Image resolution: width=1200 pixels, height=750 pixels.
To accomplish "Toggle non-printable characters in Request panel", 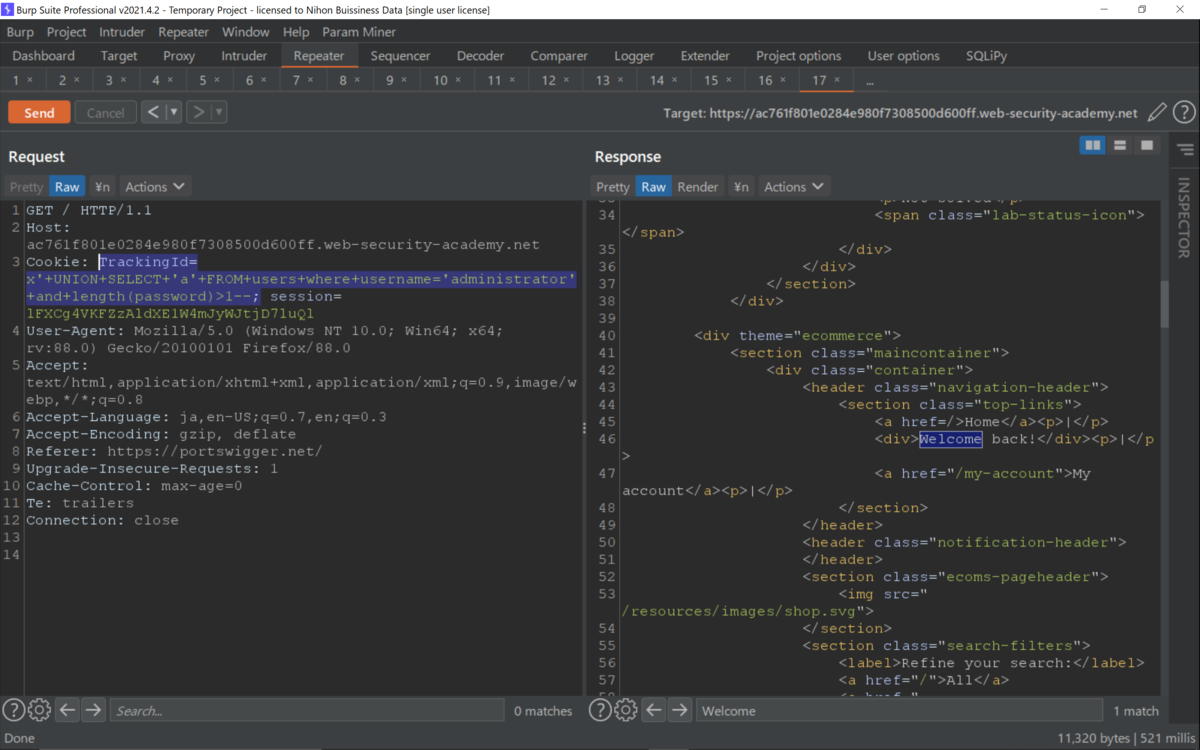I will [102, 186].
